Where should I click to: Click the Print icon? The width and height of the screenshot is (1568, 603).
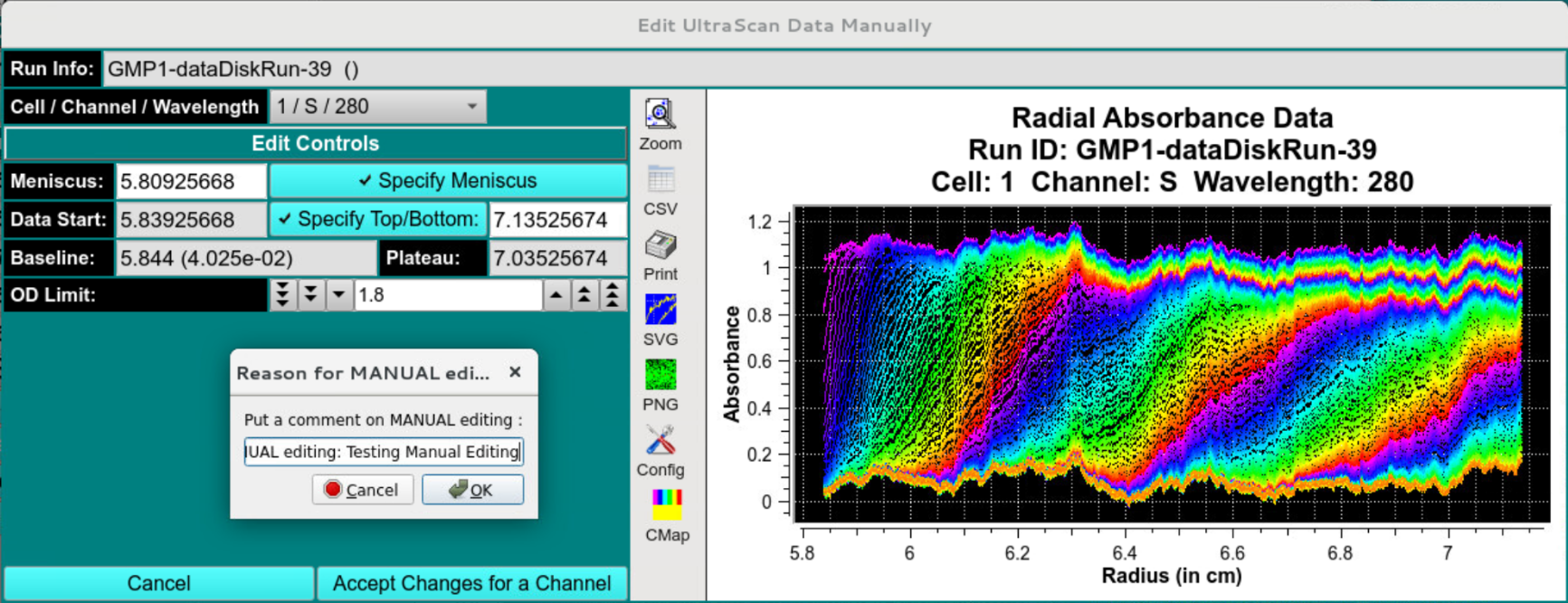click(660, 245)
